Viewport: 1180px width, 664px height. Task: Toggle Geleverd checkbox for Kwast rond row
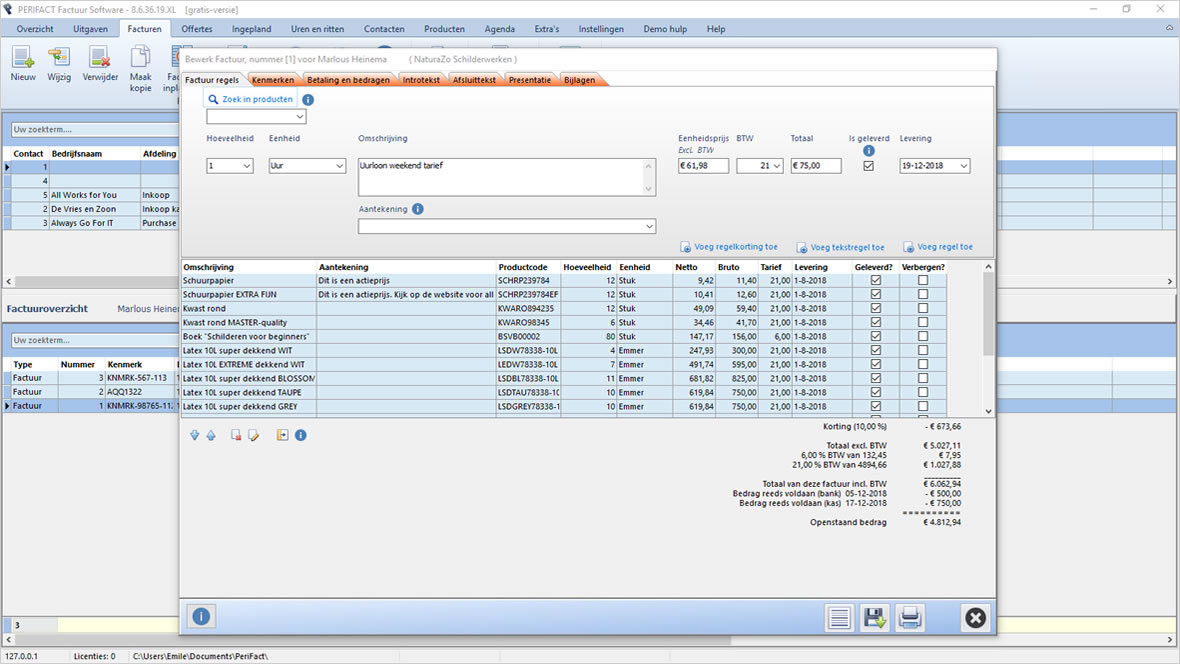pos(876,309)
